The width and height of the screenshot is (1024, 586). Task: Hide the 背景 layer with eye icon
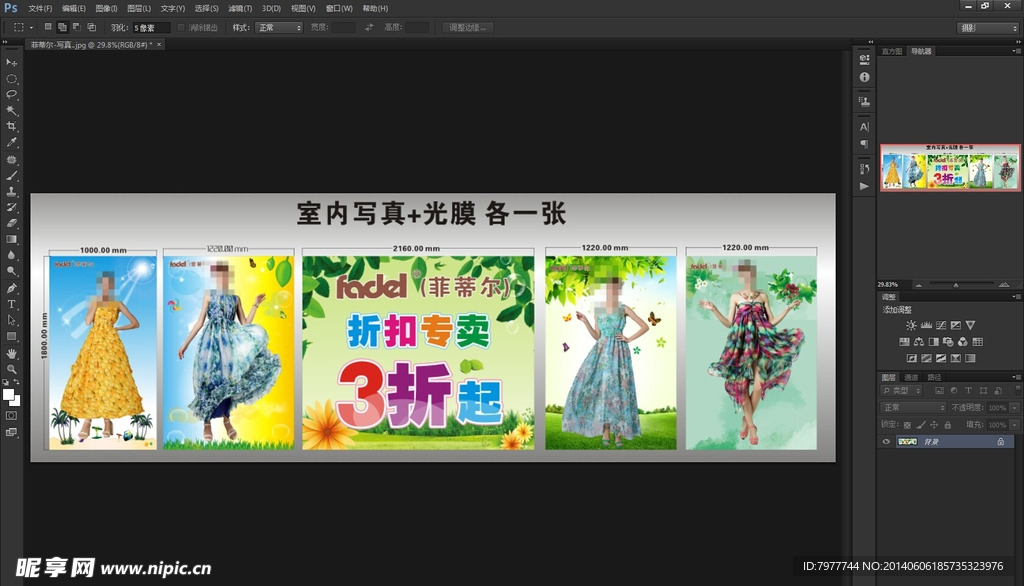(886, 441)
